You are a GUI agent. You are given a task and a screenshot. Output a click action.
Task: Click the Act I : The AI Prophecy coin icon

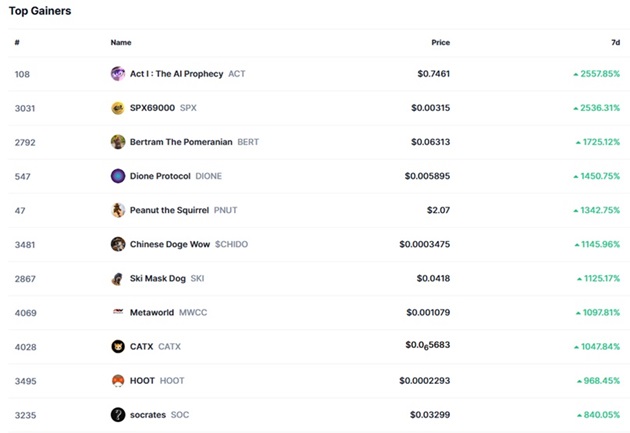click(118, 74)
